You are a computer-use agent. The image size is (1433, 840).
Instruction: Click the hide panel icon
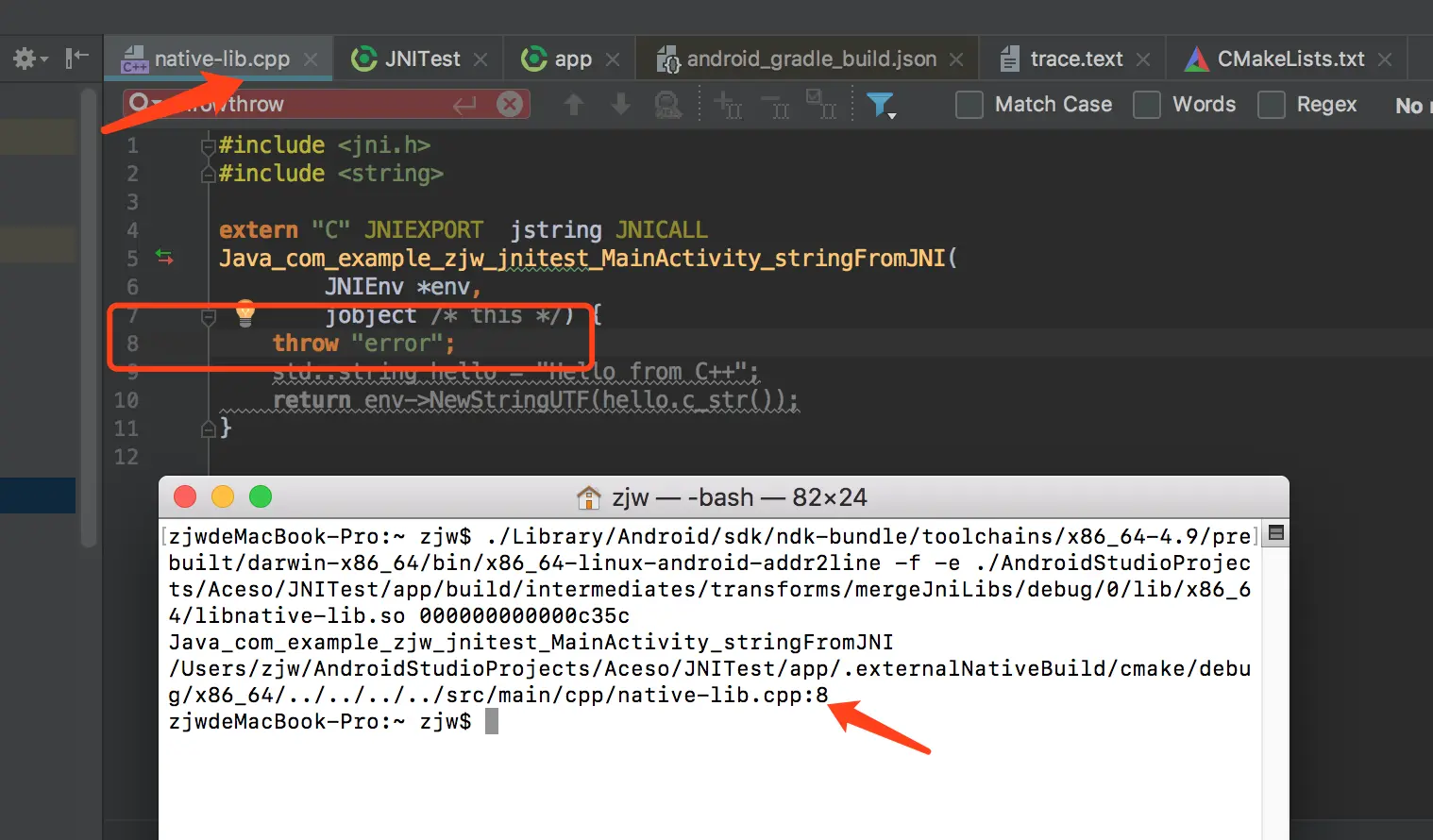[76, 59]
